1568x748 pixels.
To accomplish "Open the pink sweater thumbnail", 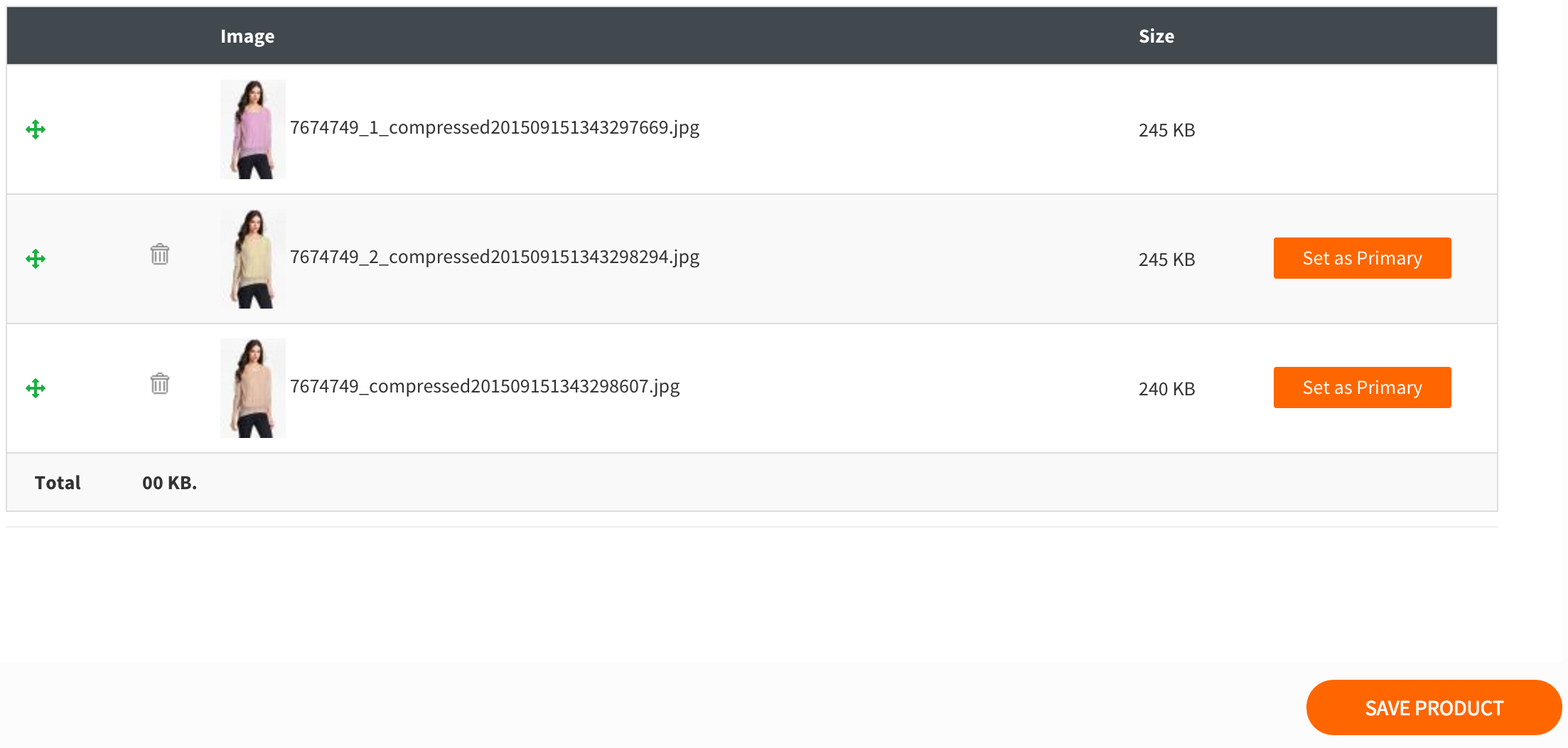I will [252, 129].
